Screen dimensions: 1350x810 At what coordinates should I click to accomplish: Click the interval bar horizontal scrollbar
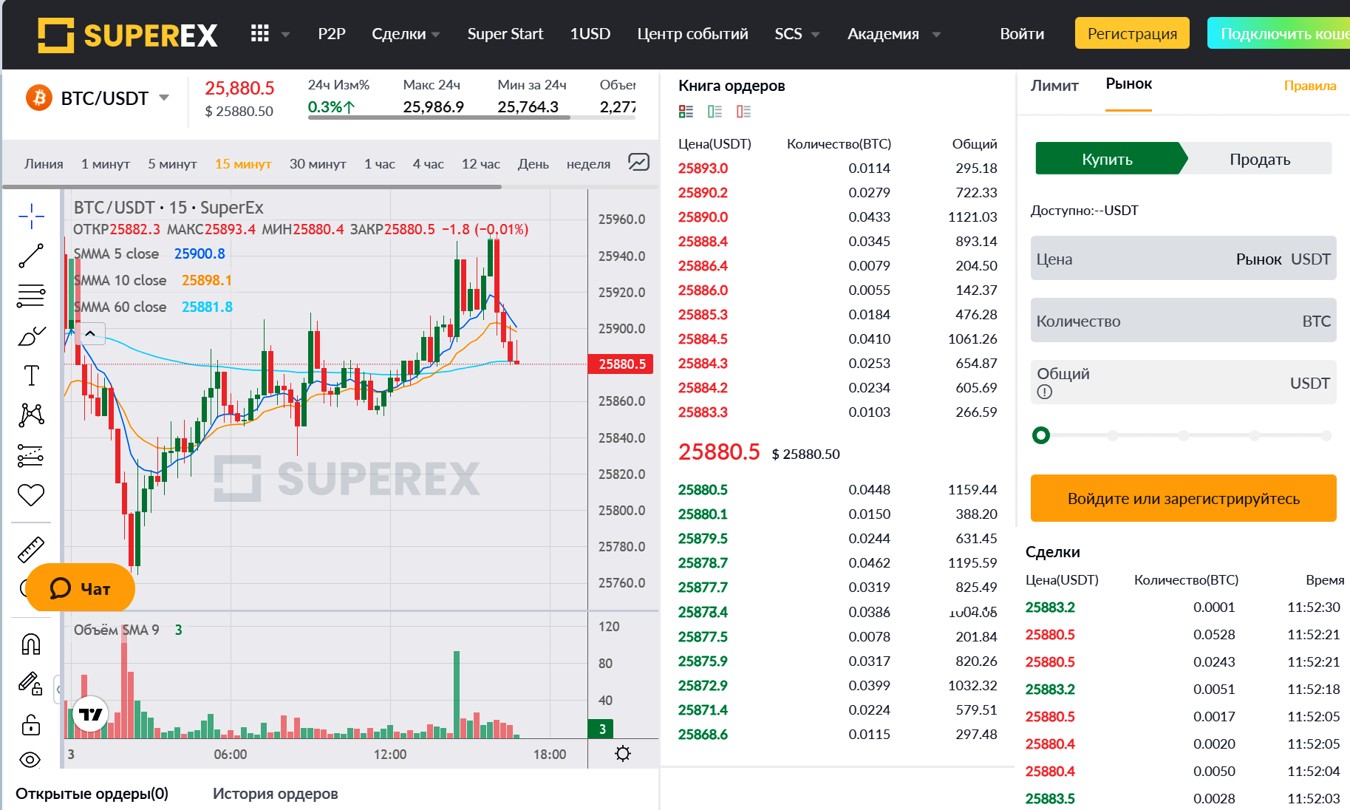coord(252,186)
